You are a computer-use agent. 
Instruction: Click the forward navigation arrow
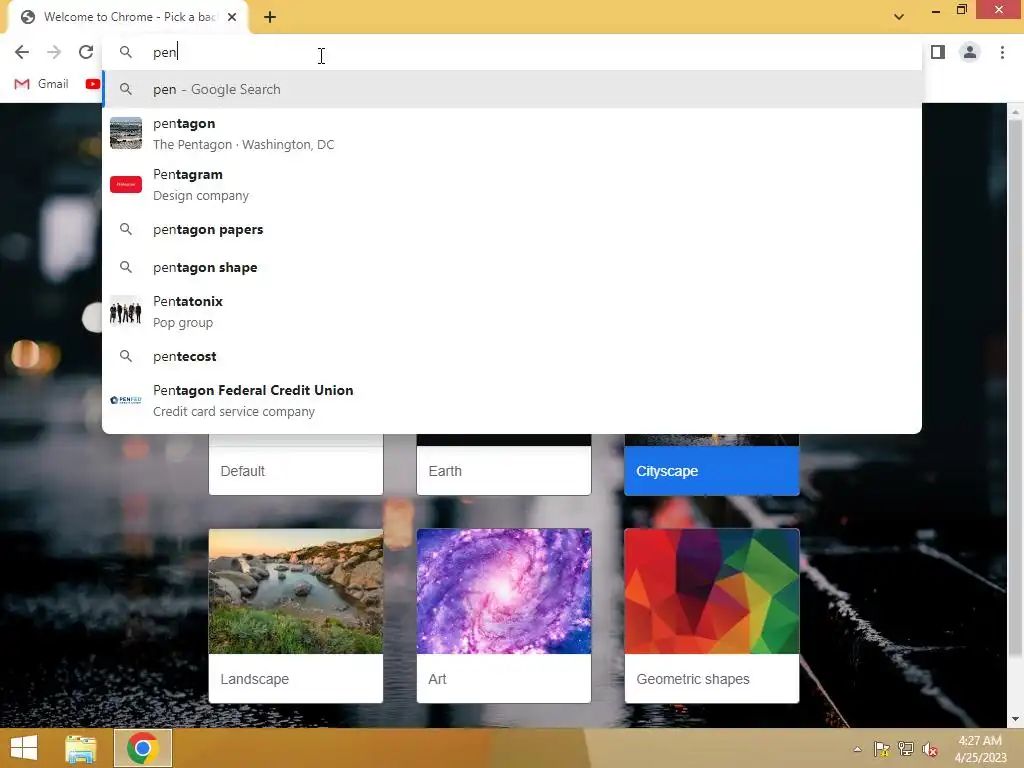(54, 52)
